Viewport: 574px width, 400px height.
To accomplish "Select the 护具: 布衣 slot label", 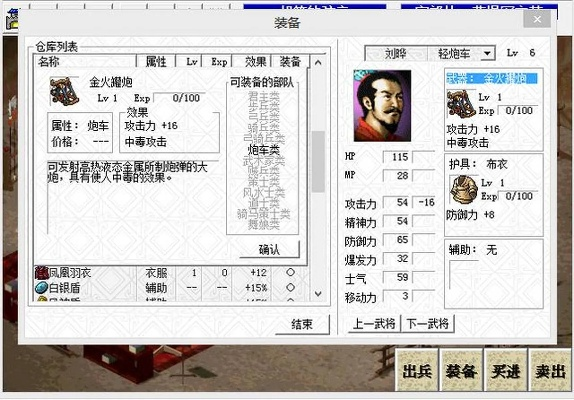I will [x=478, y=164].
